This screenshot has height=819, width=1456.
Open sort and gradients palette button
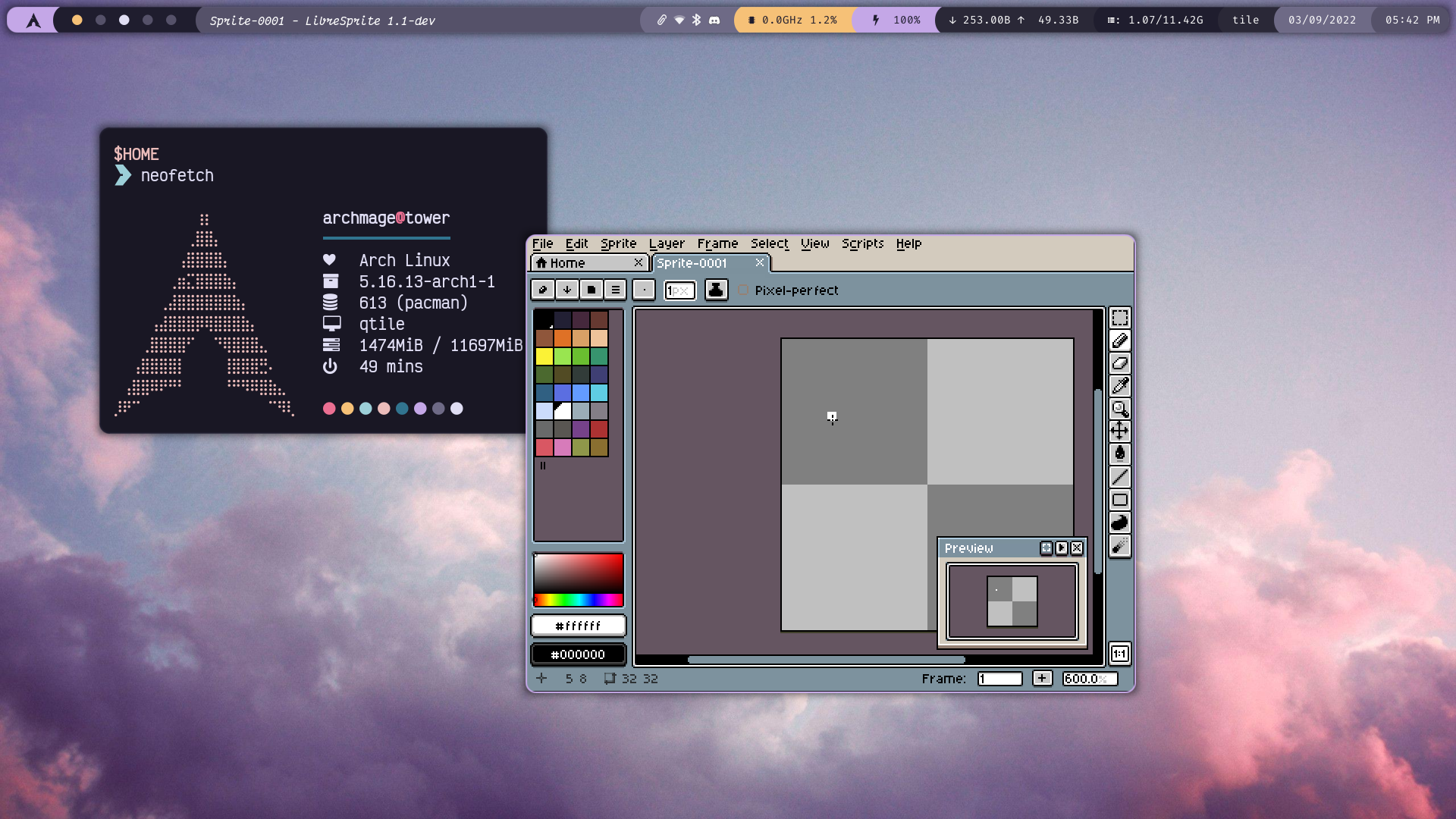click(566, 290)
